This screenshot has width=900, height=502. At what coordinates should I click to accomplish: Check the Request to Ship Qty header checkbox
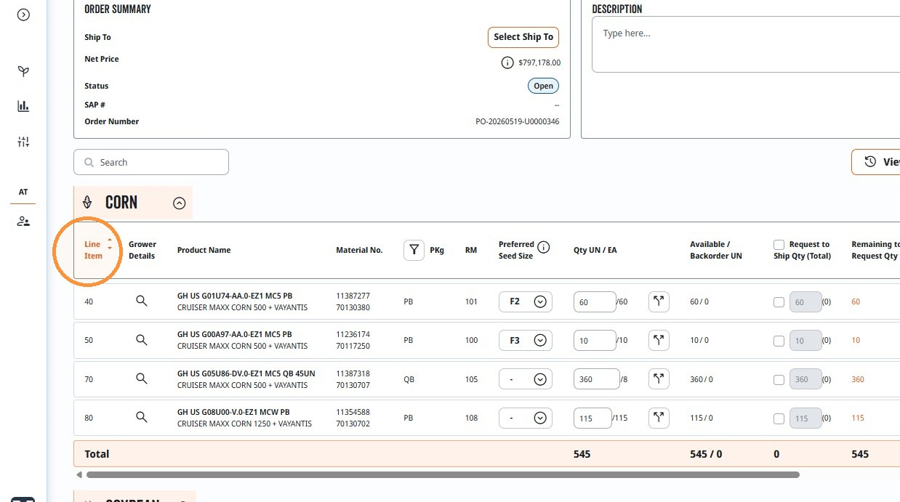pos(778,245)
